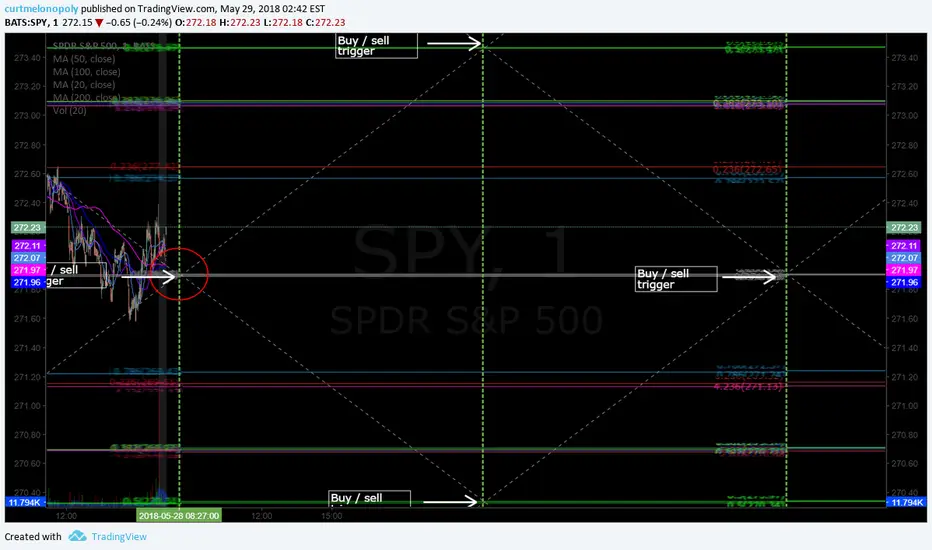Select the 0.236(272.65) Fibonacci level label

pyautogui.click(x=747, y=169)
